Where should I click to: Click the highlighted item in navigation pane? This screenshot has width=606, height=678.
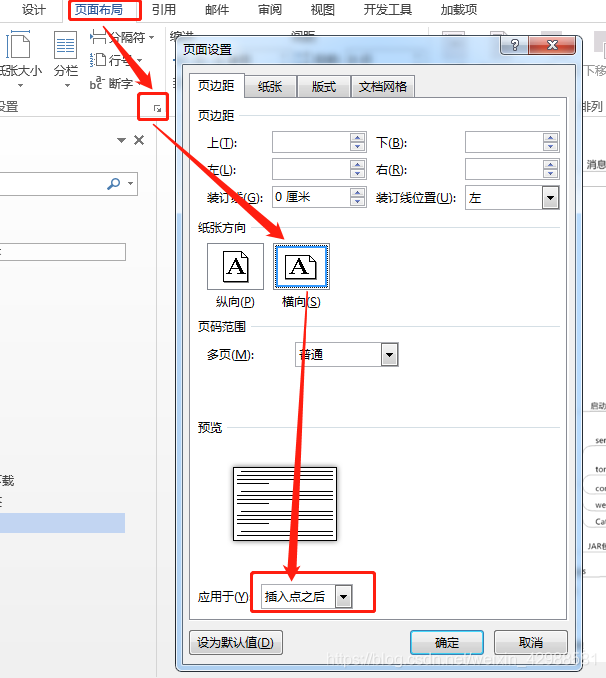[62, 523]
